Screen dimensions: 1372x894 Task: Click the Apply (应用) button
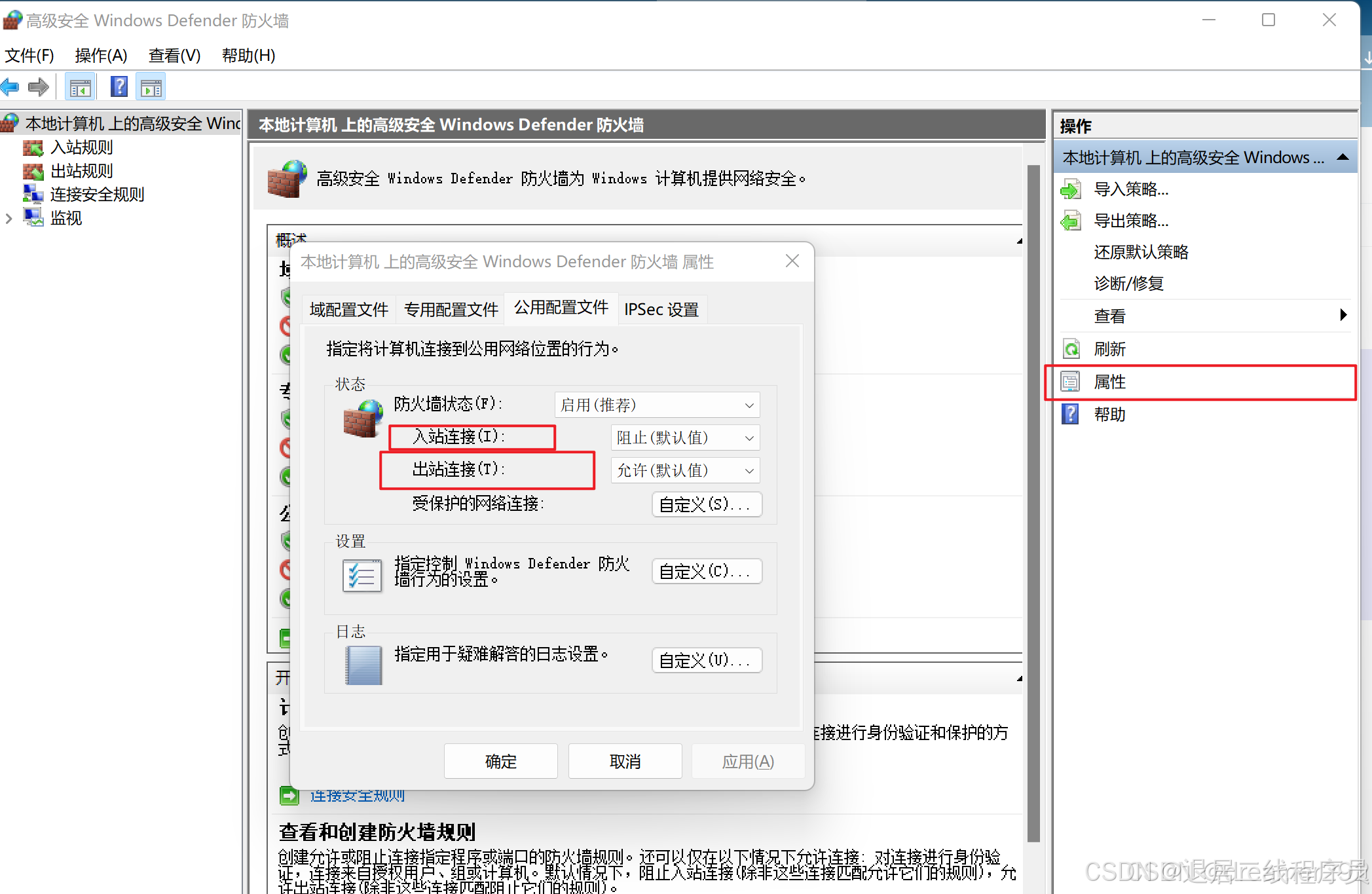[x=748, y=761]
